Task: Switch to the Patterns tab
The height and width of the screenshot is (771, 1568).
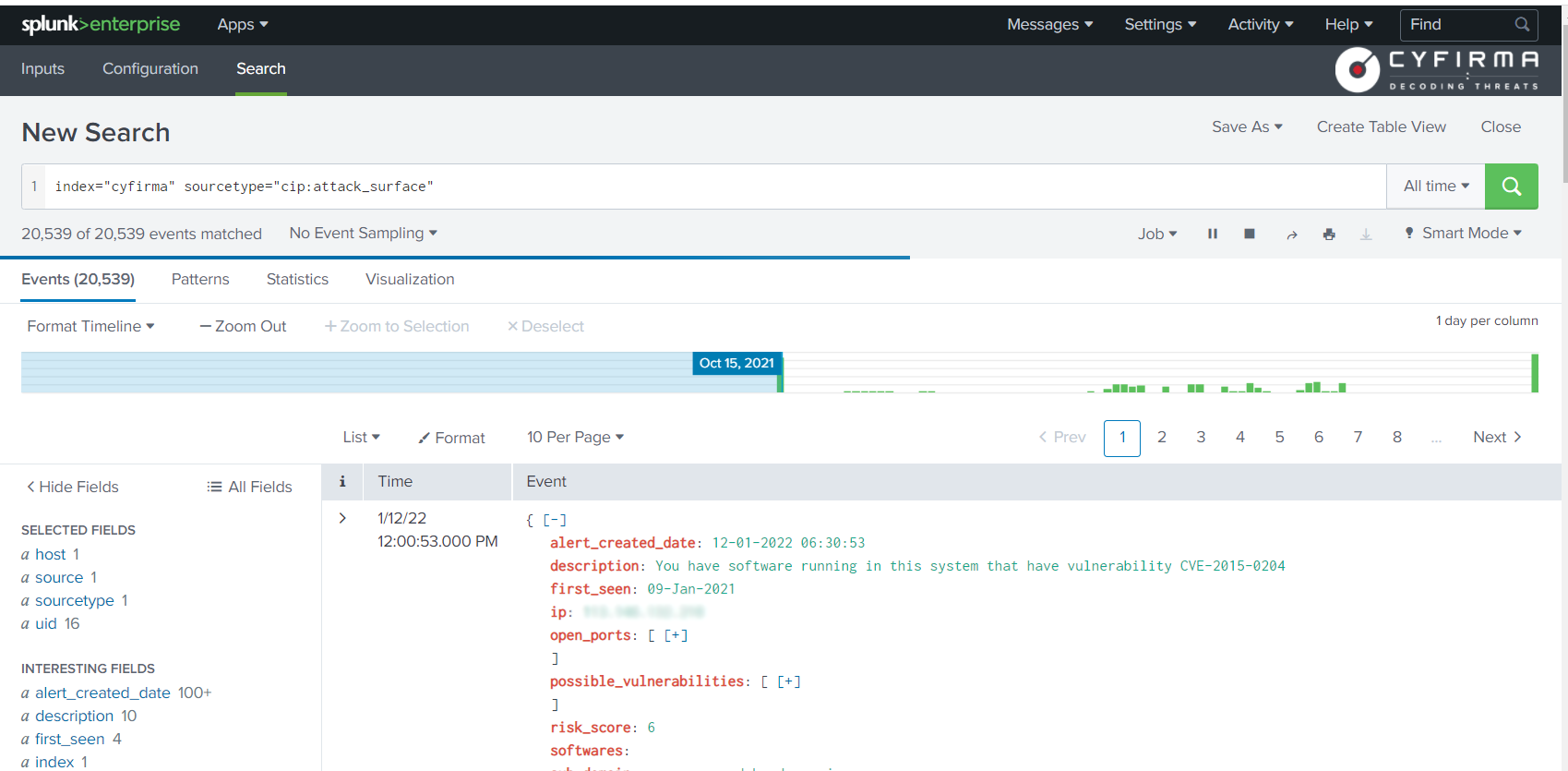Action: coord(200,280)
